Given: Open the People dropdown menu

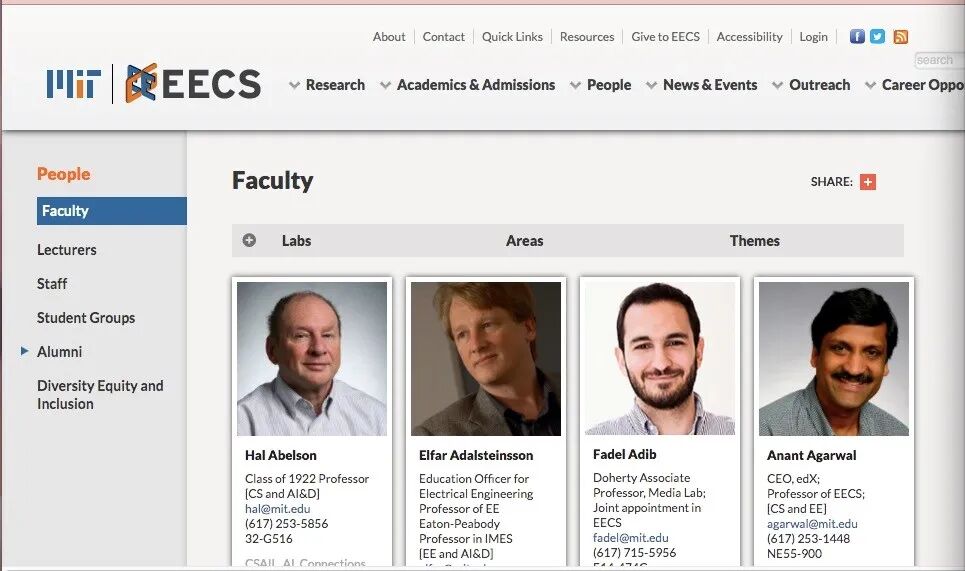Looking at the screenshot, I should pos(601,85).
